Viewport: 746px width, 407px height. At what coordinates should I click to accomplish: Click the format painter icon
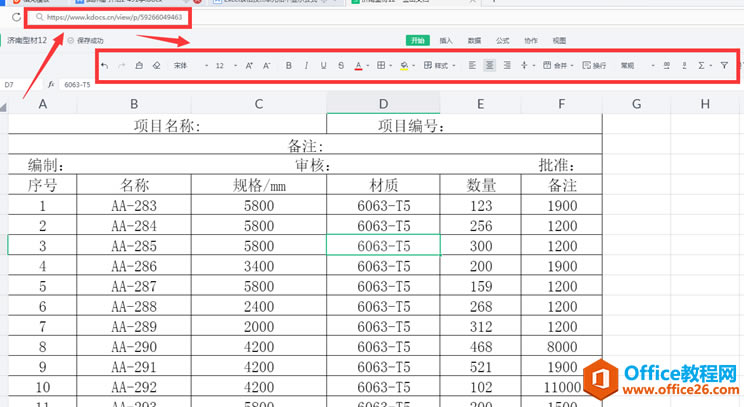coord(138,66)
